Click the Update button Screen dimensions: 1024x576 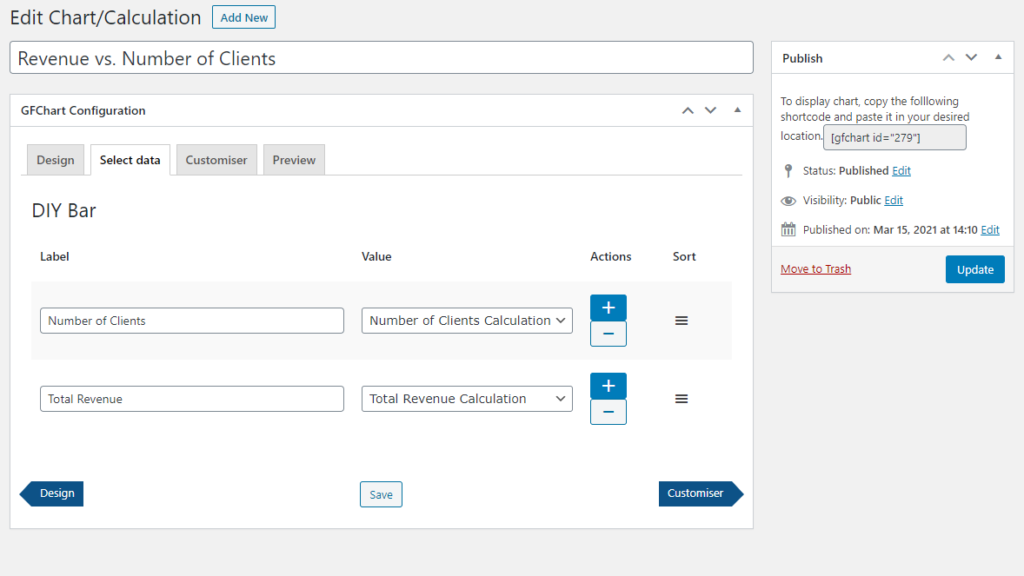[x=974, y=269]
